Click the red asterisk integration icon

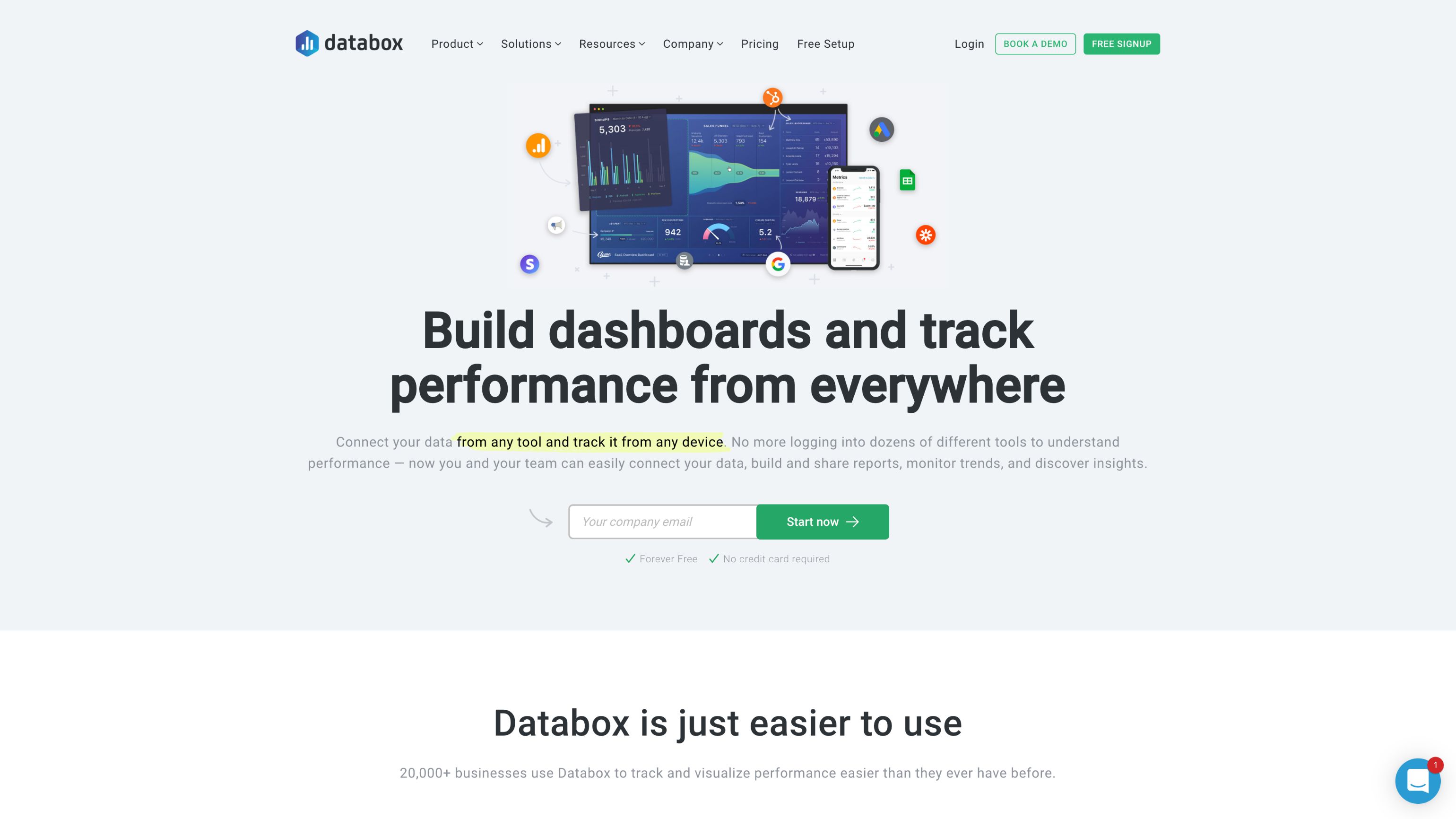[926, 234]
